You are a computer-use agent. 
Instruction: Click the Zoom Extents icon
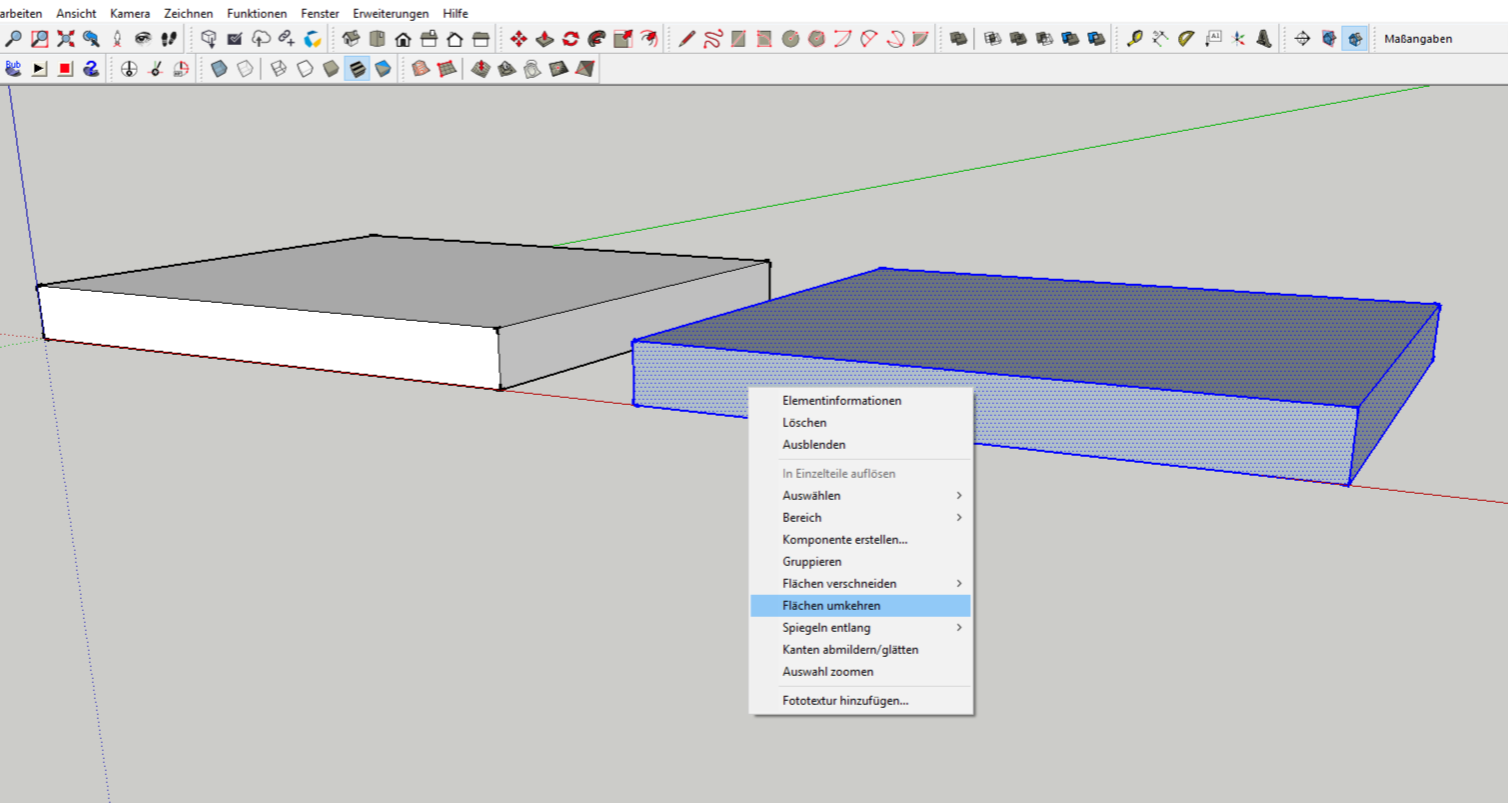pyautogui.click(x=66, y=39)
